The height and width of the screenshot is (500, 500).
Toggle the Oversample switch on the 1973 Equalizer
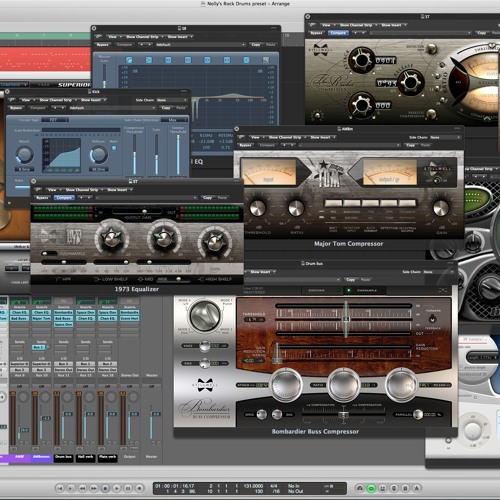click(49, 254)
